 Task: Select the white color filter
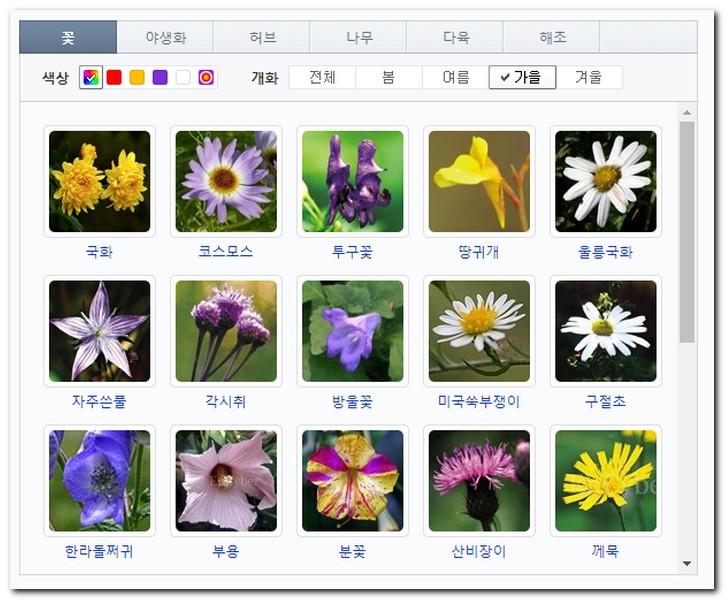183,77
